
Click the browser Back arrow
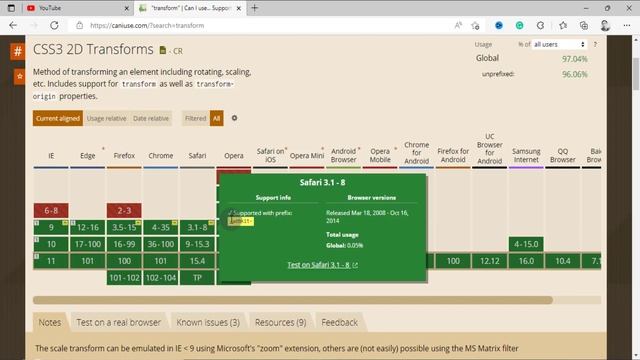click(x=13, y=25)
